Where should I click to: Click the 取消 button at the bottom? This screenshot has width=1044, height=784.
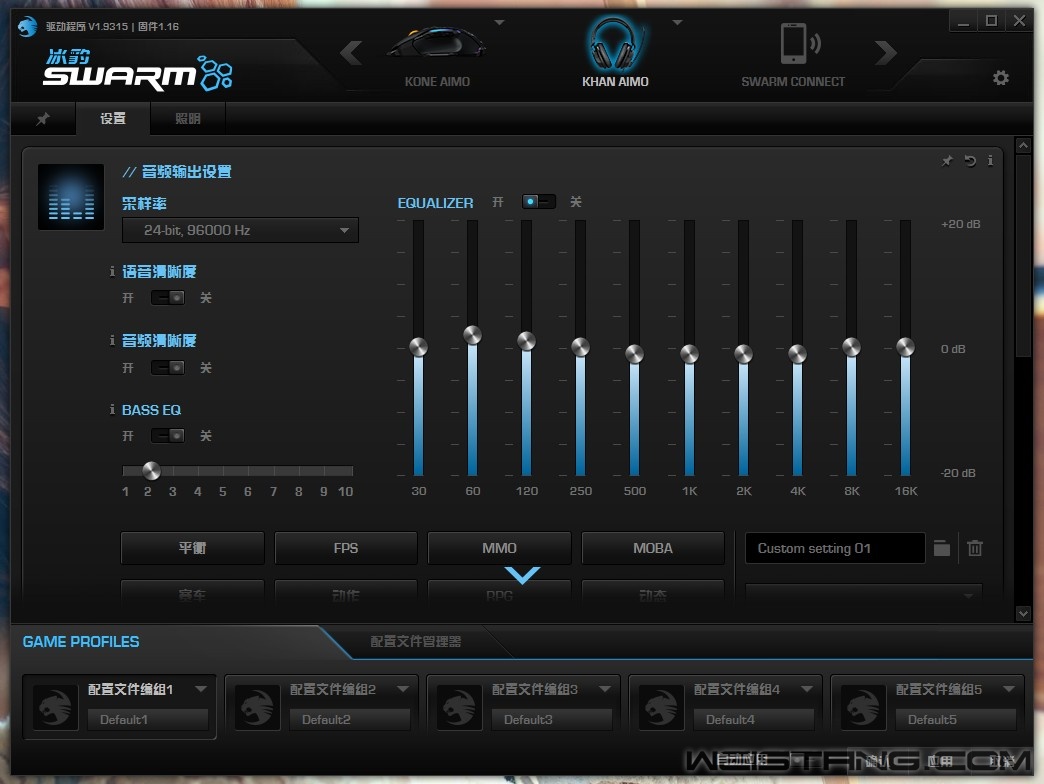pos(1002,761)
